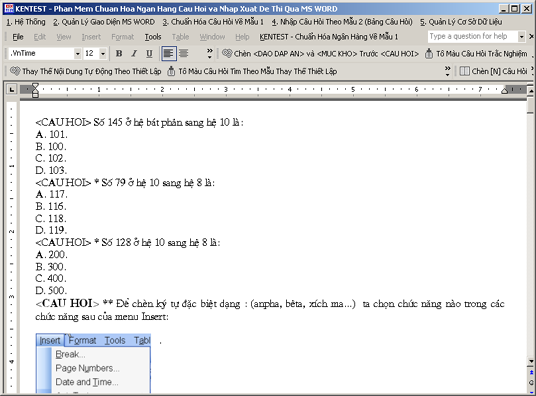Open the help question box dropdown arrow
The height and width of the screenshot is (396, 536).
[521, 37]
